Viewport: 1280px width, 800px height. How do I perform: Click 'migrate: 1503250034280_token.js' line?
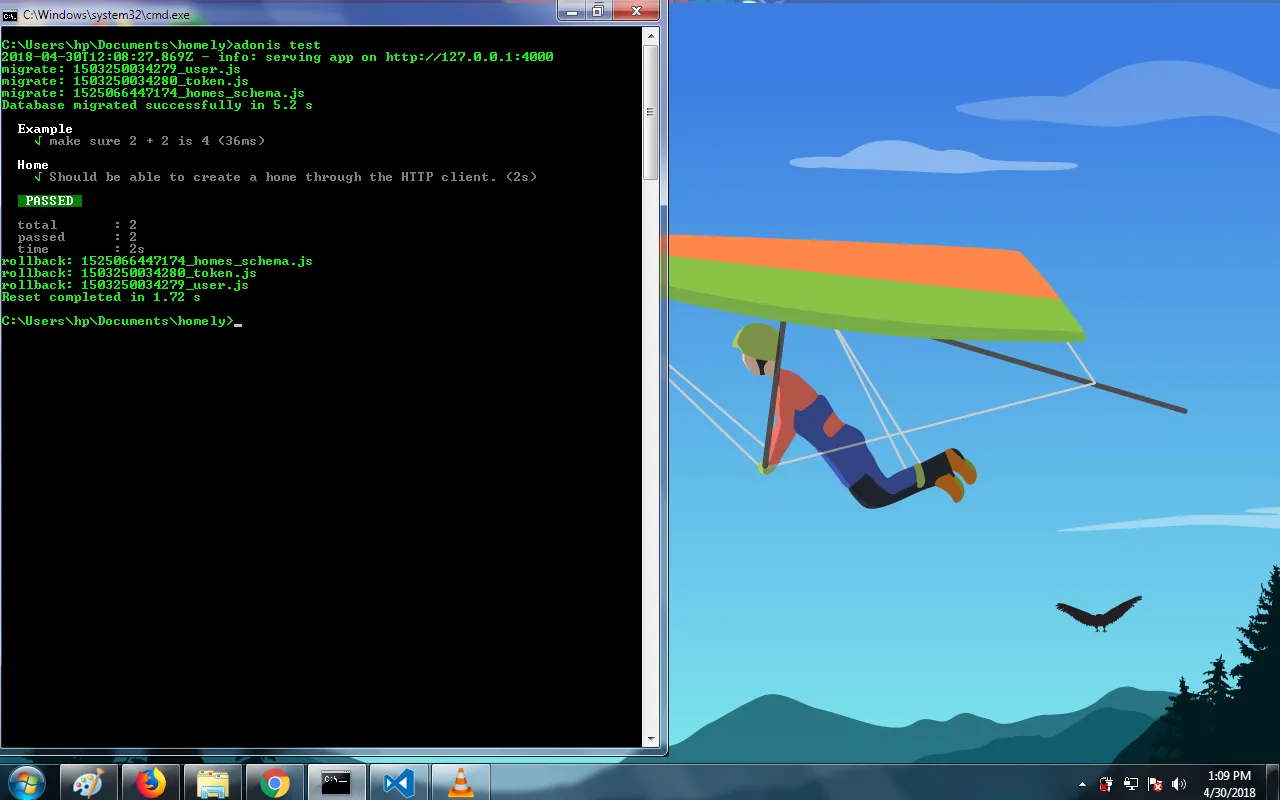coord(125,81)
